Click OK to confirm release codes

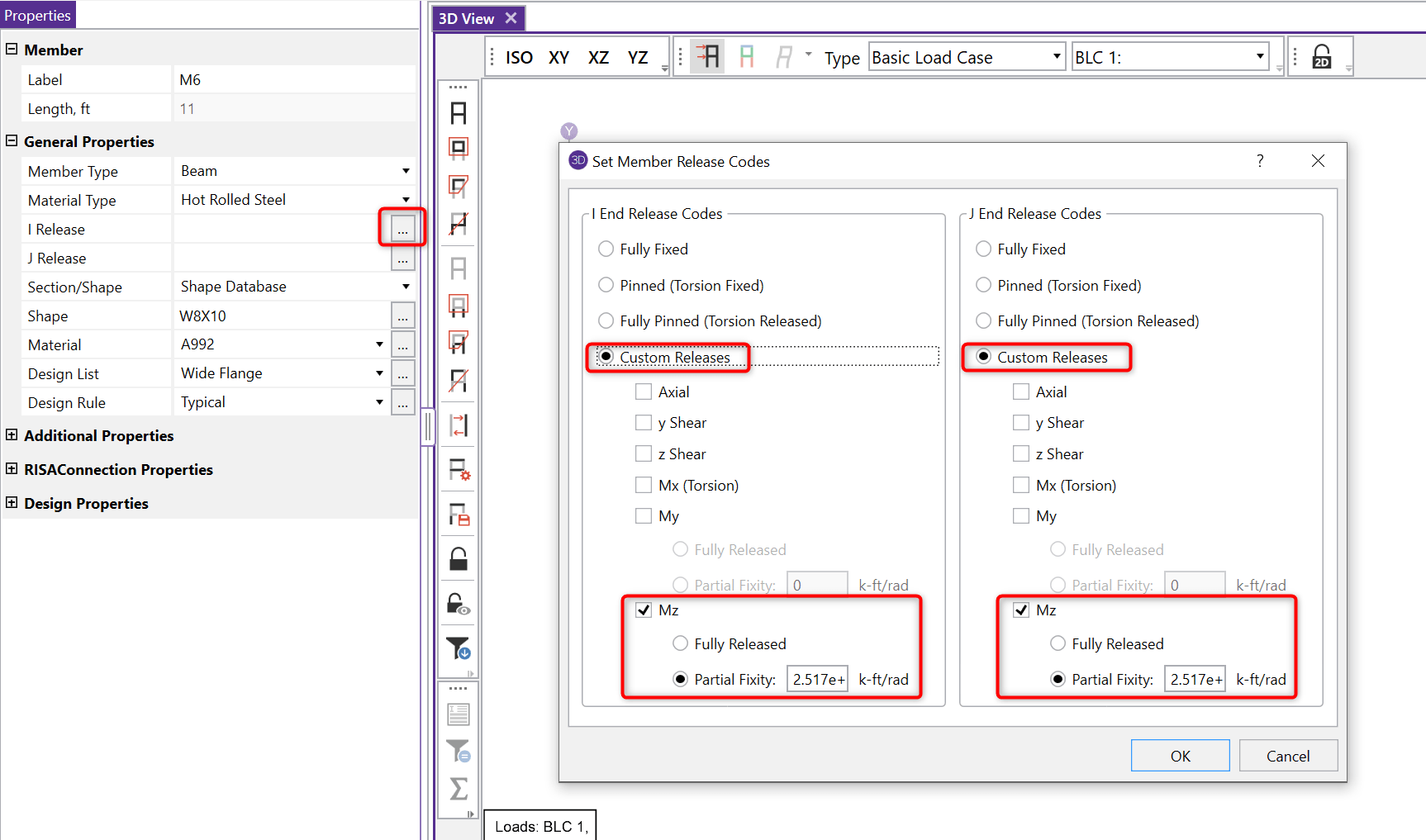(1180, 756)
